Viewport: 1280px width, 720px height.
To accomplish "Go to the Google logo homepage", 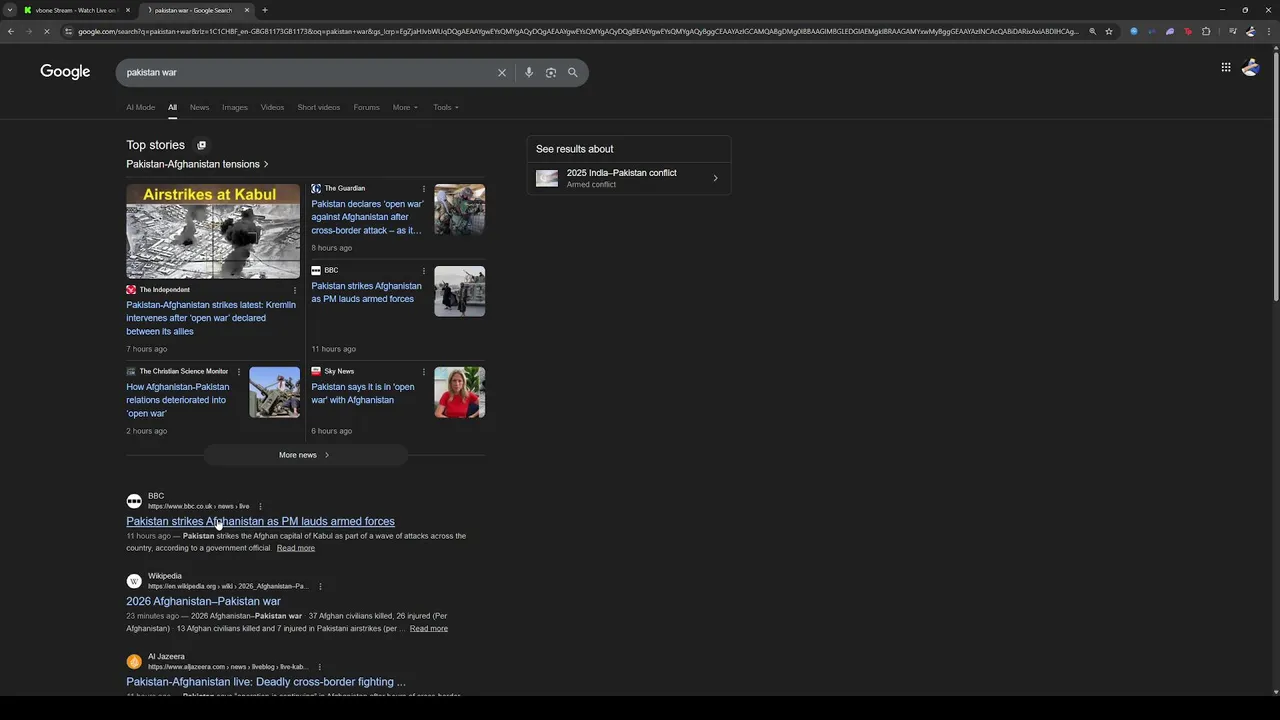I will point(65,72).
